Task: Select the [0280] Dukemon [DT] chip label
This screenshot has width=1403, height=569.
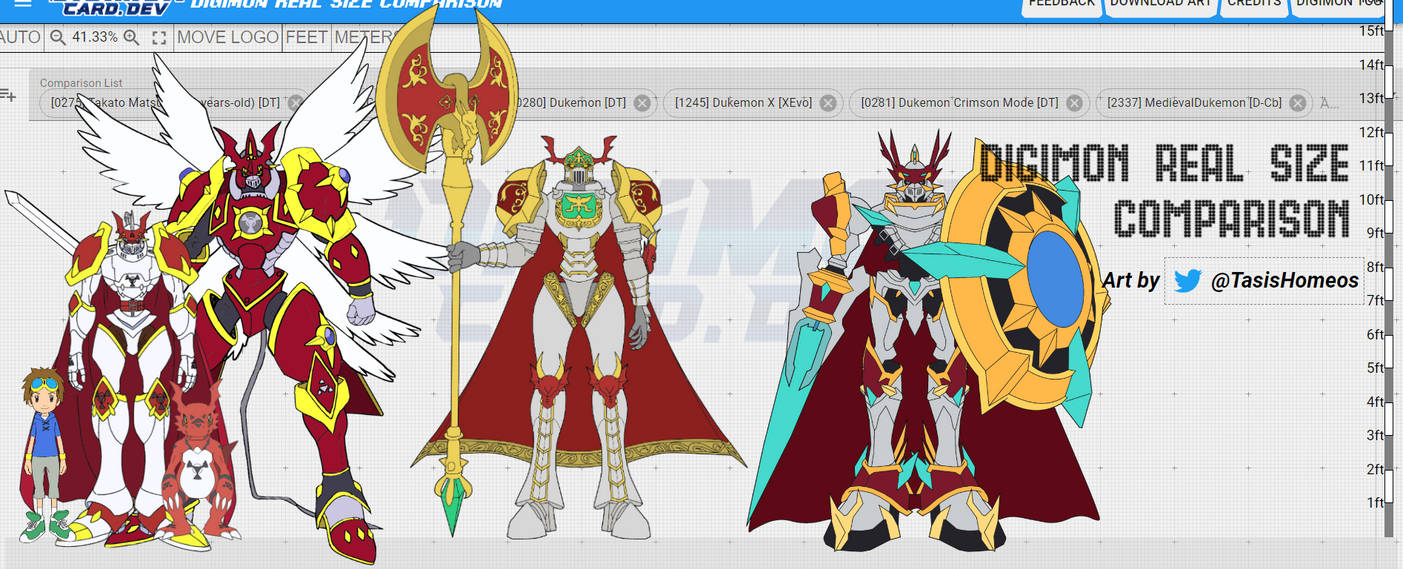Action: tap(568, 103)
